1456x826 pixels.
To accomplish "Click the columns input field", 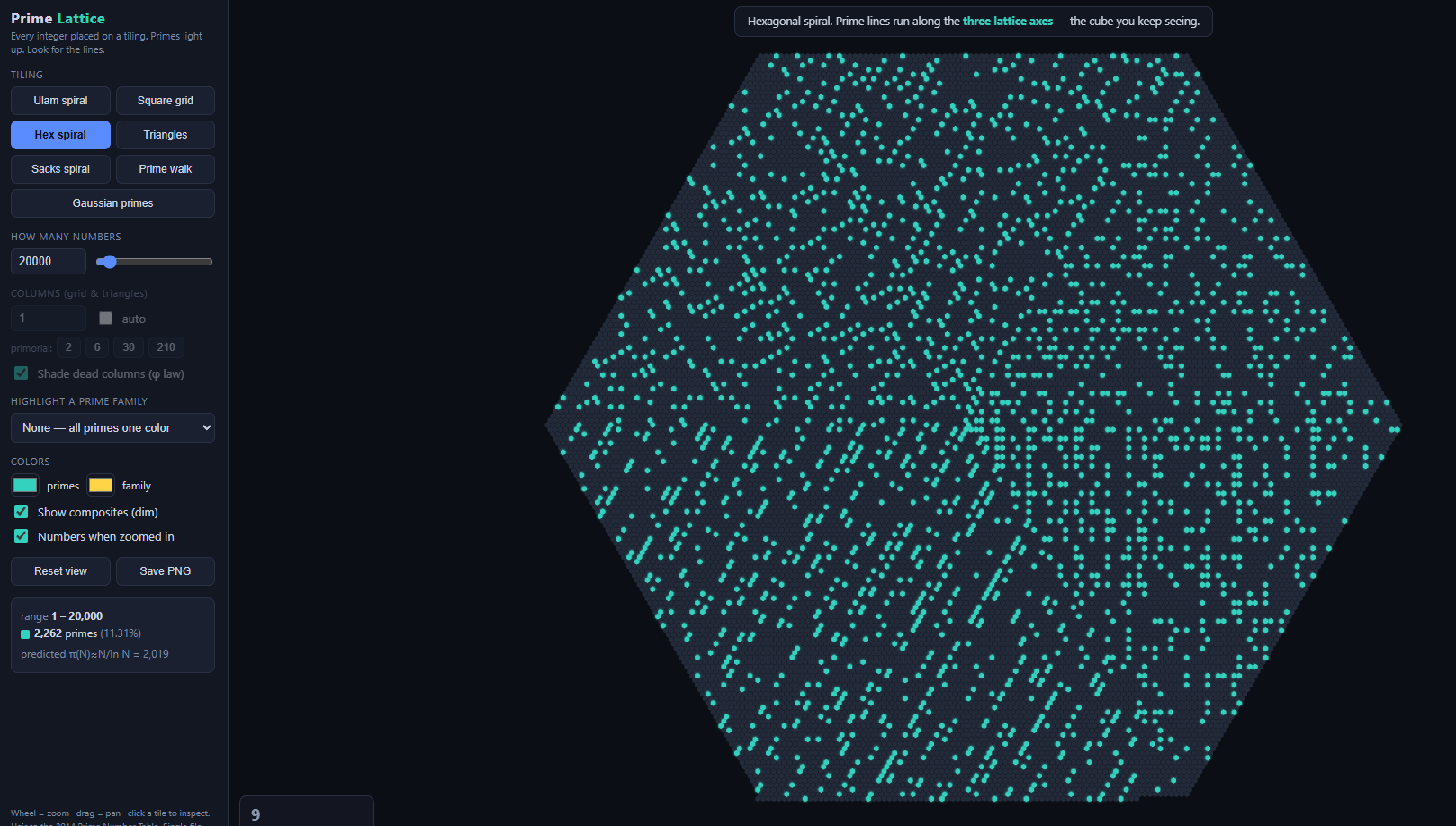I will click(x=49, y=318).
